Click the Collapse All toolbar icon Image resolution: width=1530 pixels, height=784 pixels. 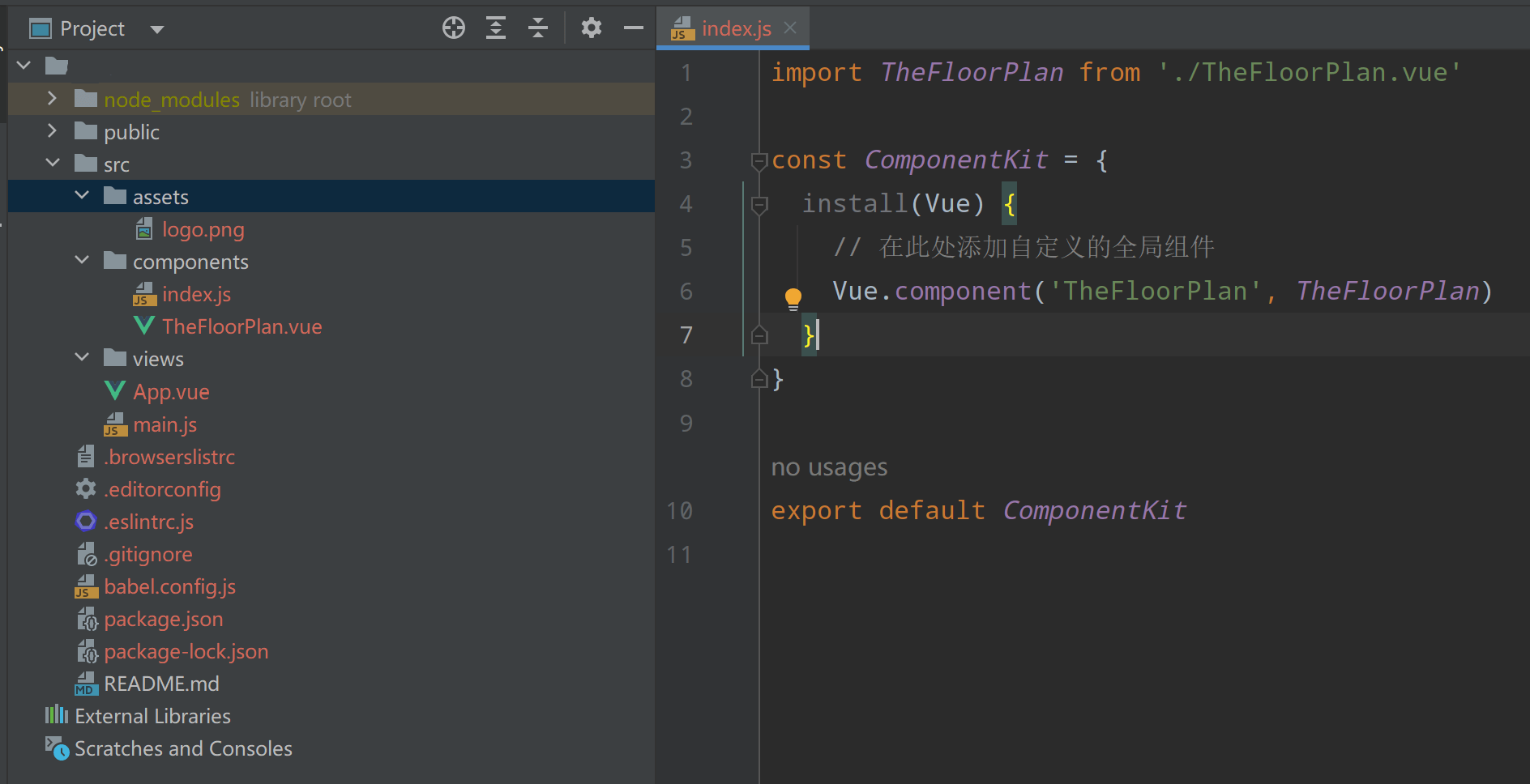pos(538,28)
